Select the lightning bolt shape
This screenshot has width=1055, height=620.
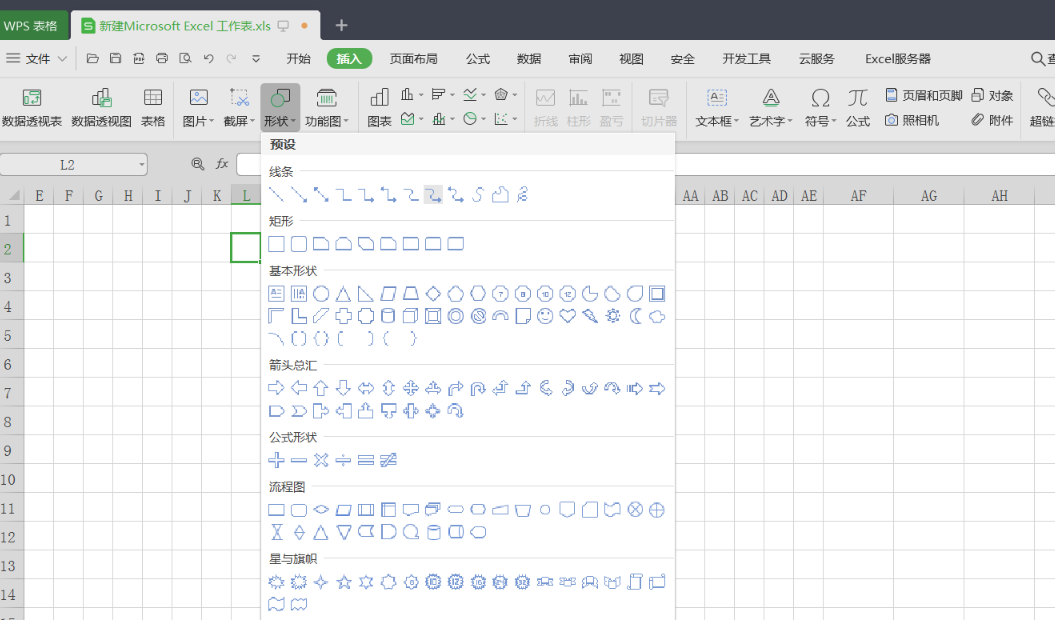click(590, 316)
